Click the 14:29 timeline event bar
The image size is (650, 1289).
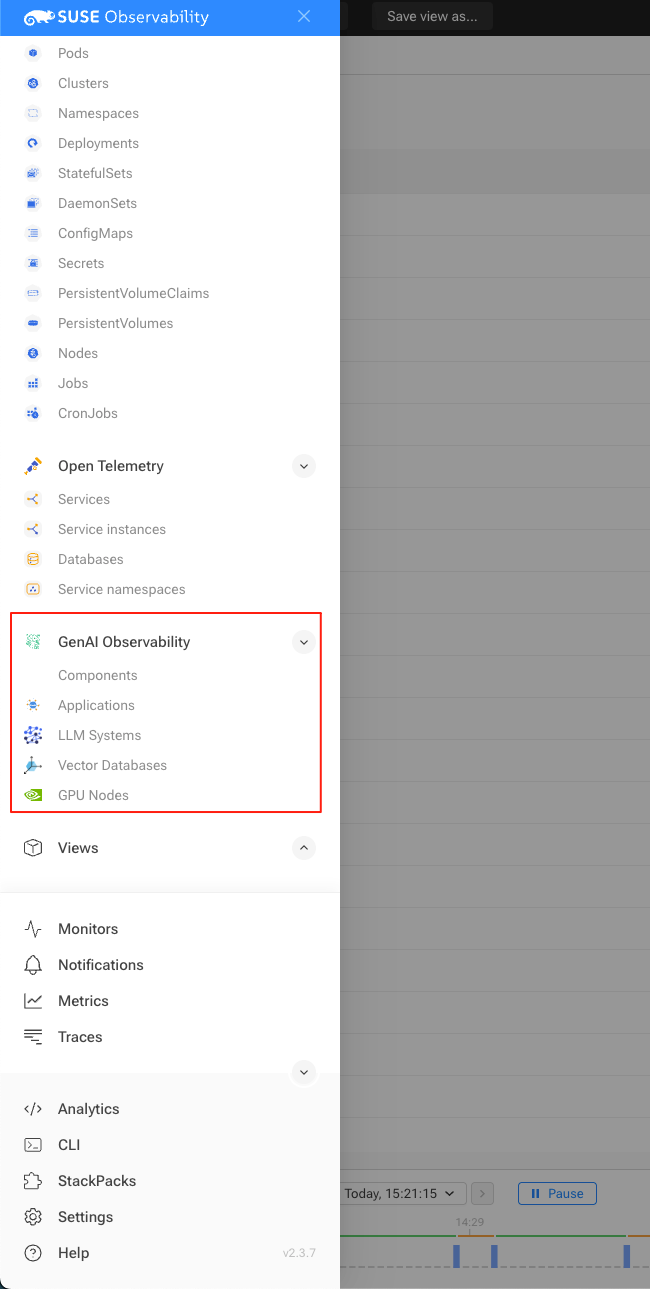pyautogui.click(x=457, y=1255)
